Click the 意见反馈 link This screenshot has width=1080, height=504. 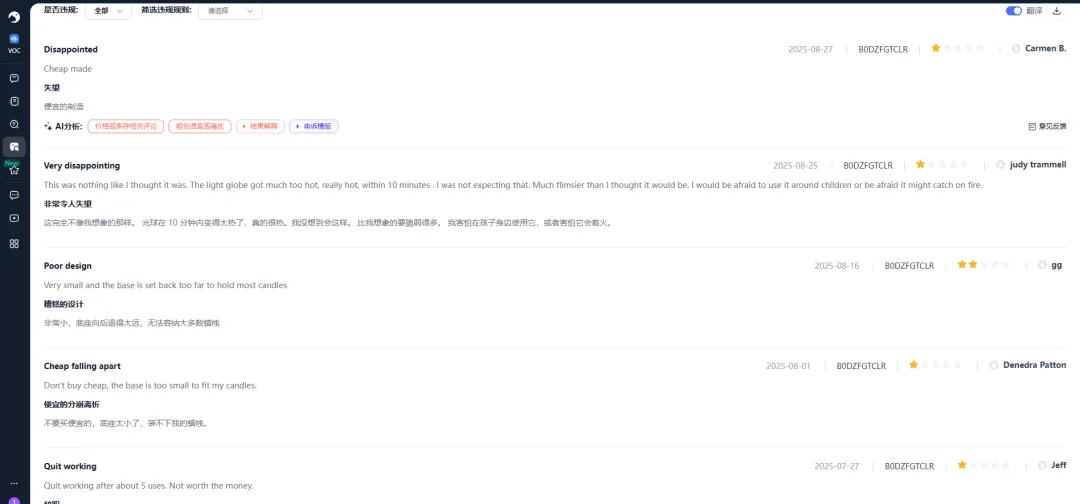coord(1047,127)
